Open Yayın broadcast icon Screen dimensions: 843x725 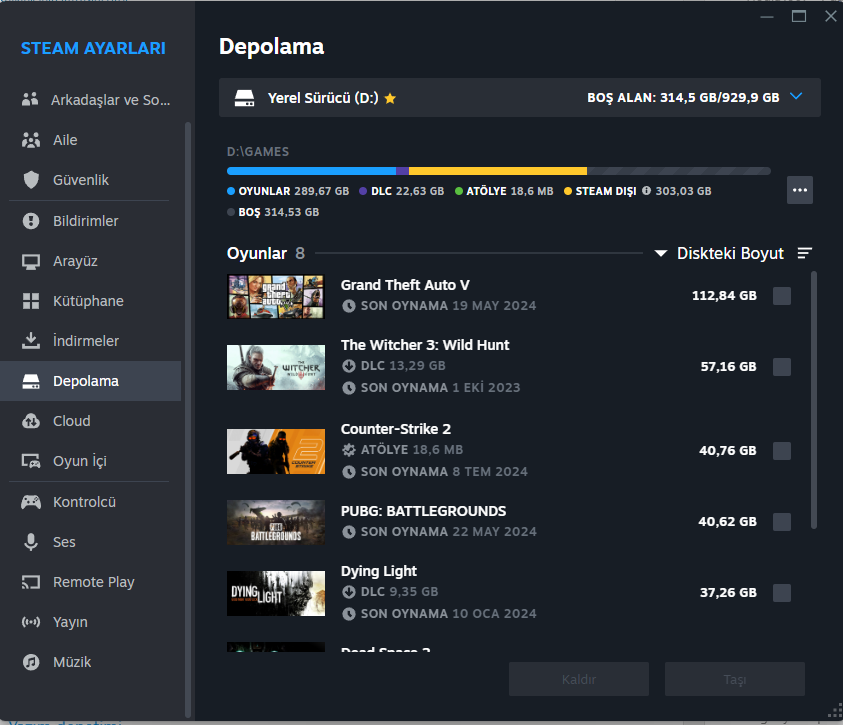point(31,622)
